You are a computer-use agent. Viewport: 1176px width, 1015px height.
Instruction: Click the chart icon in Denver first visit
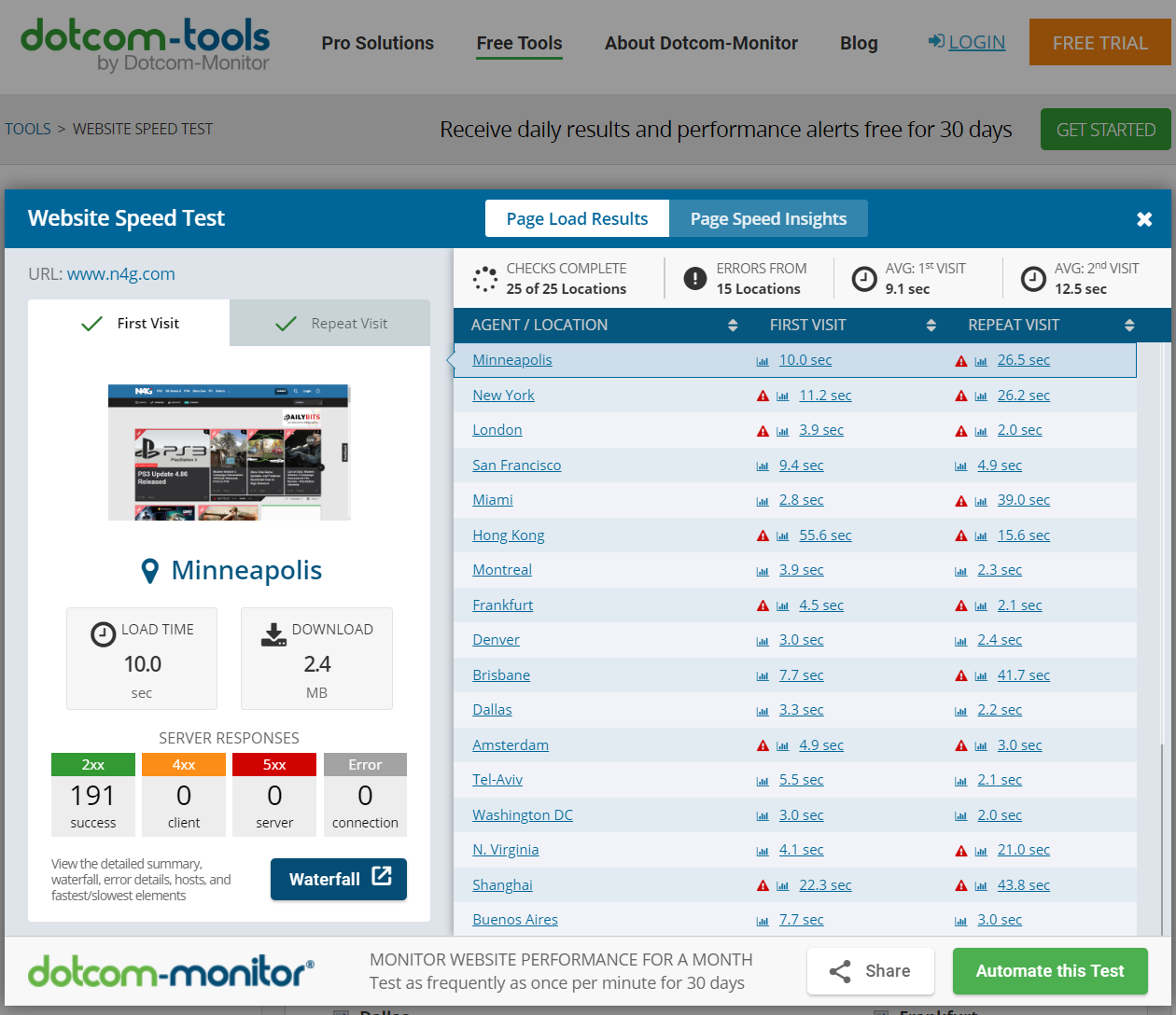763,641
